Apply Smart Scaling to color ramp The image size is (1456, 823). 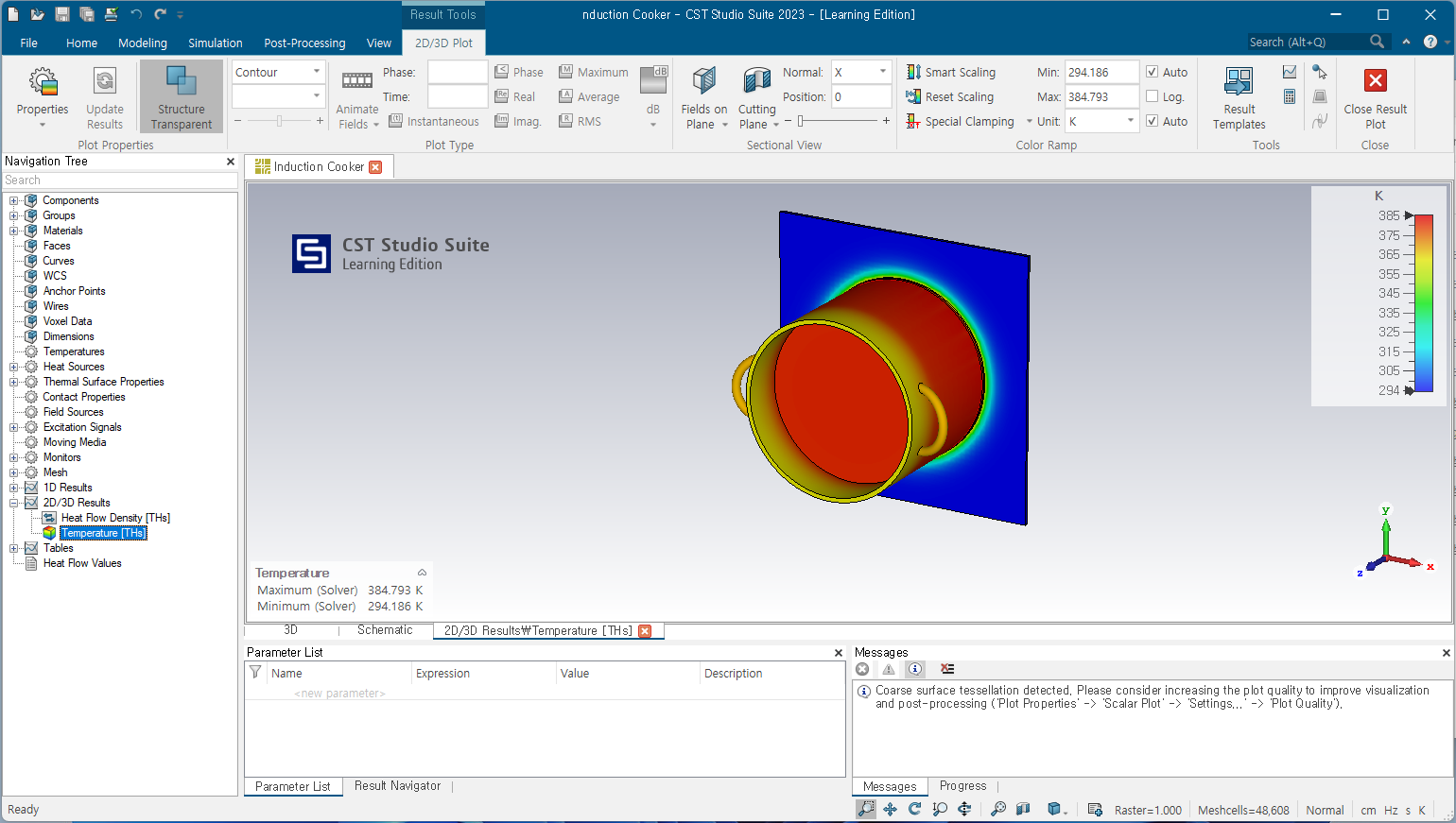click(951, 72)
